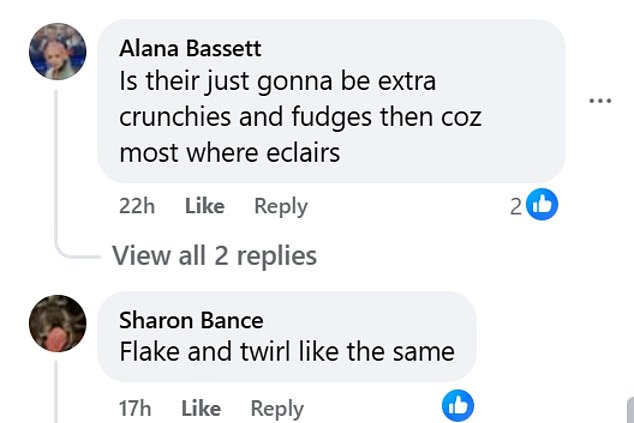Expand View all 2 replies
The width and height of the screenshot is (634, 423).
tap(214, 256)
